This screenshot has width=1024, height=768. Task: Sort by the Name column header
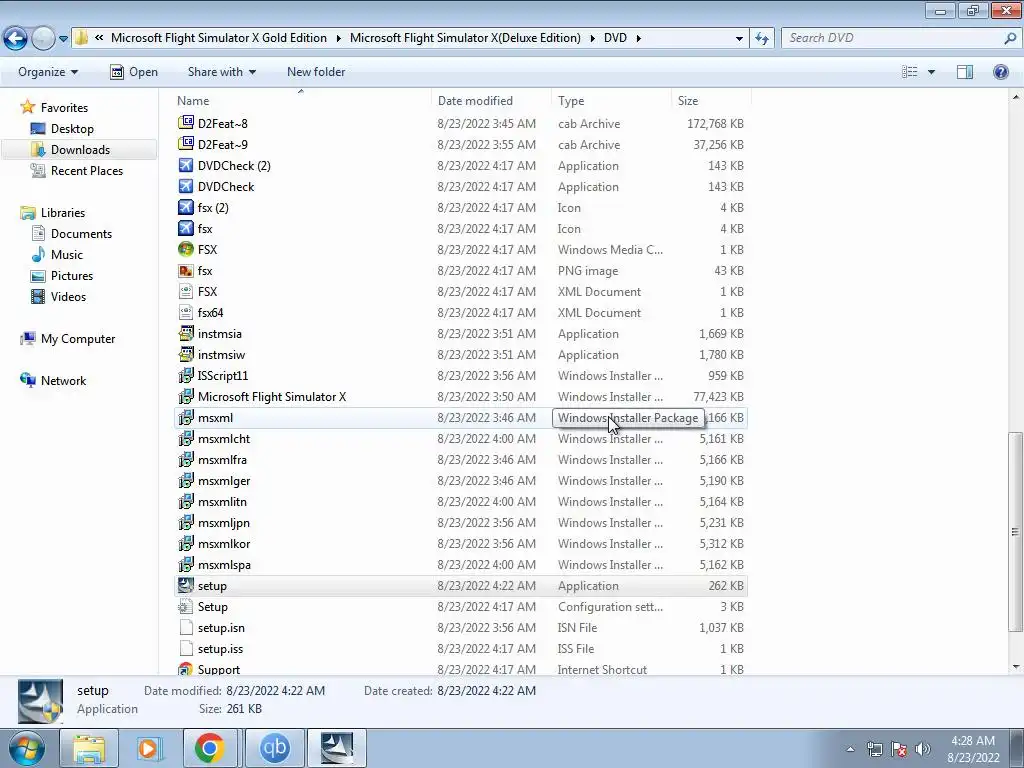pos(302,101)
